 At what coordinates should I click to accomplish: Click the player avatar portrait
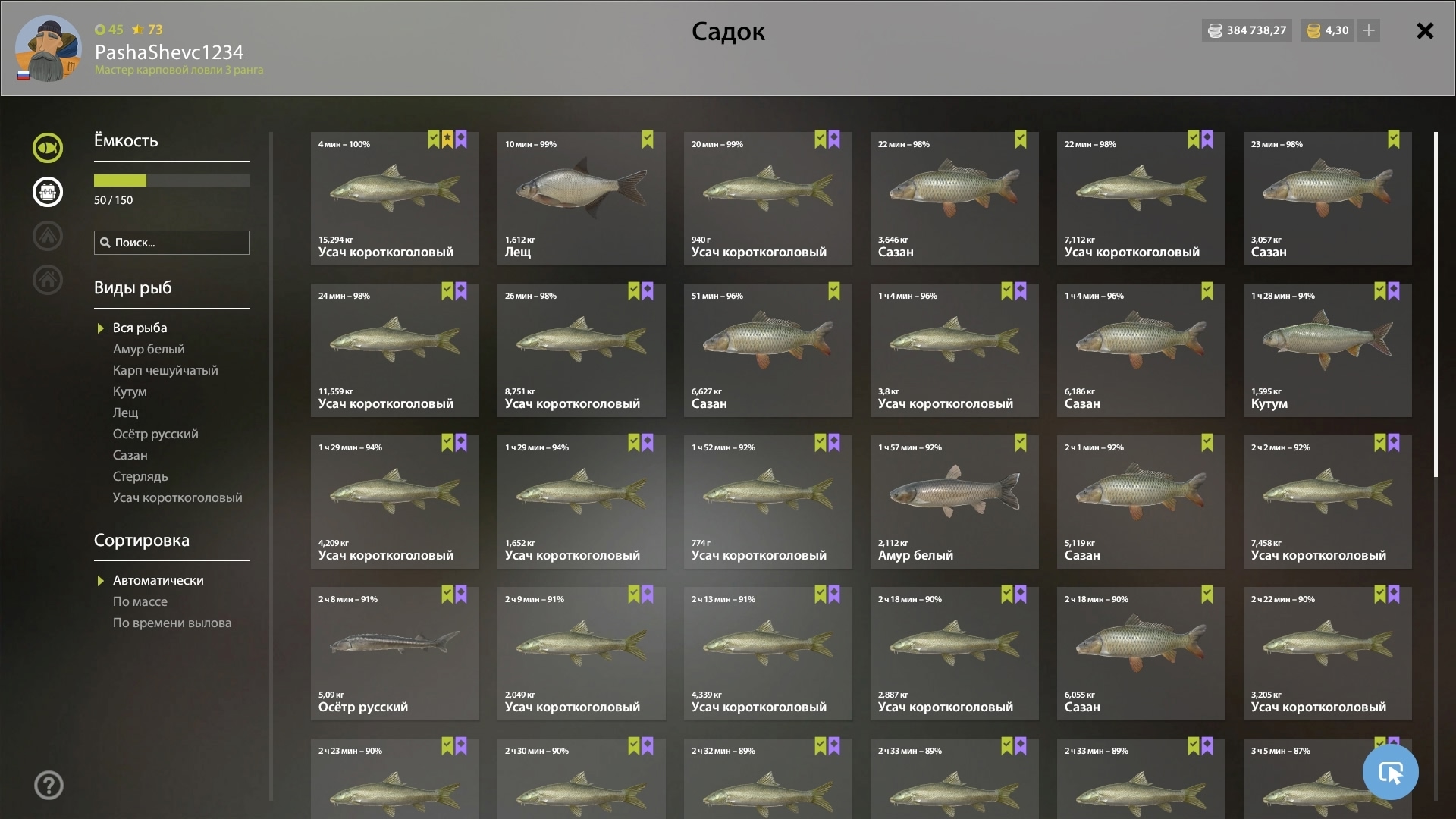pos(48,48)
